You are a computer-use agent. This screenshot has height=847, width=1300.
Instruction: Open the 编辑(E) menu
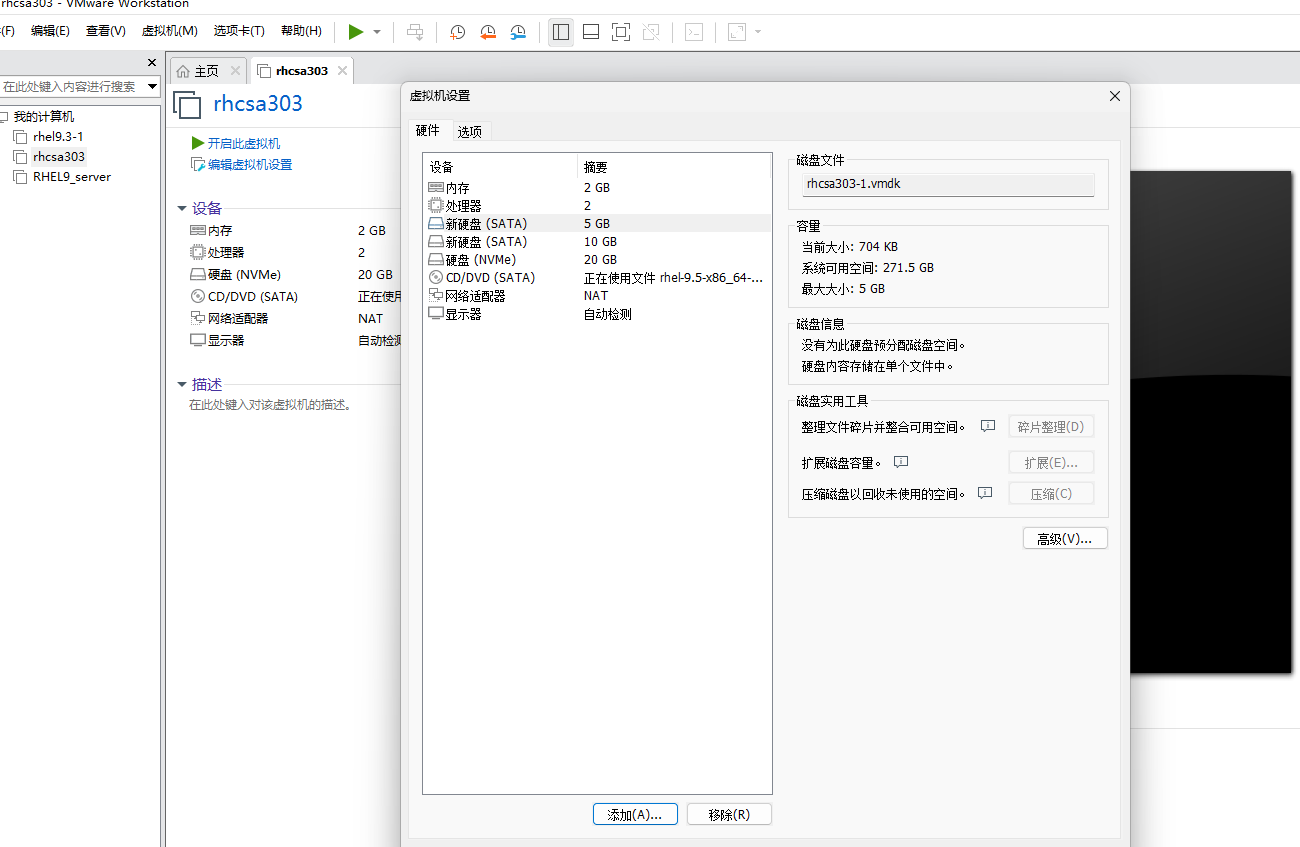[x=50, y=31]
